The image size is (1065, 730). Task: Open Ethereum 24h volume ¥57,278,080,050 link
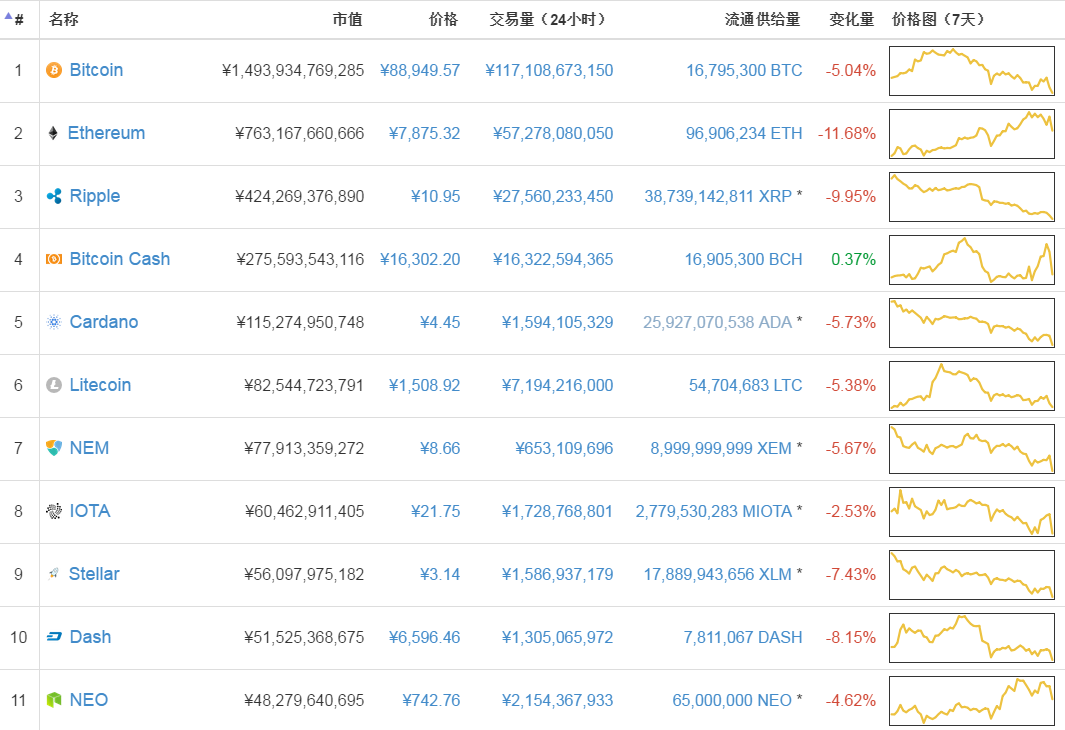tap(549, 133)
